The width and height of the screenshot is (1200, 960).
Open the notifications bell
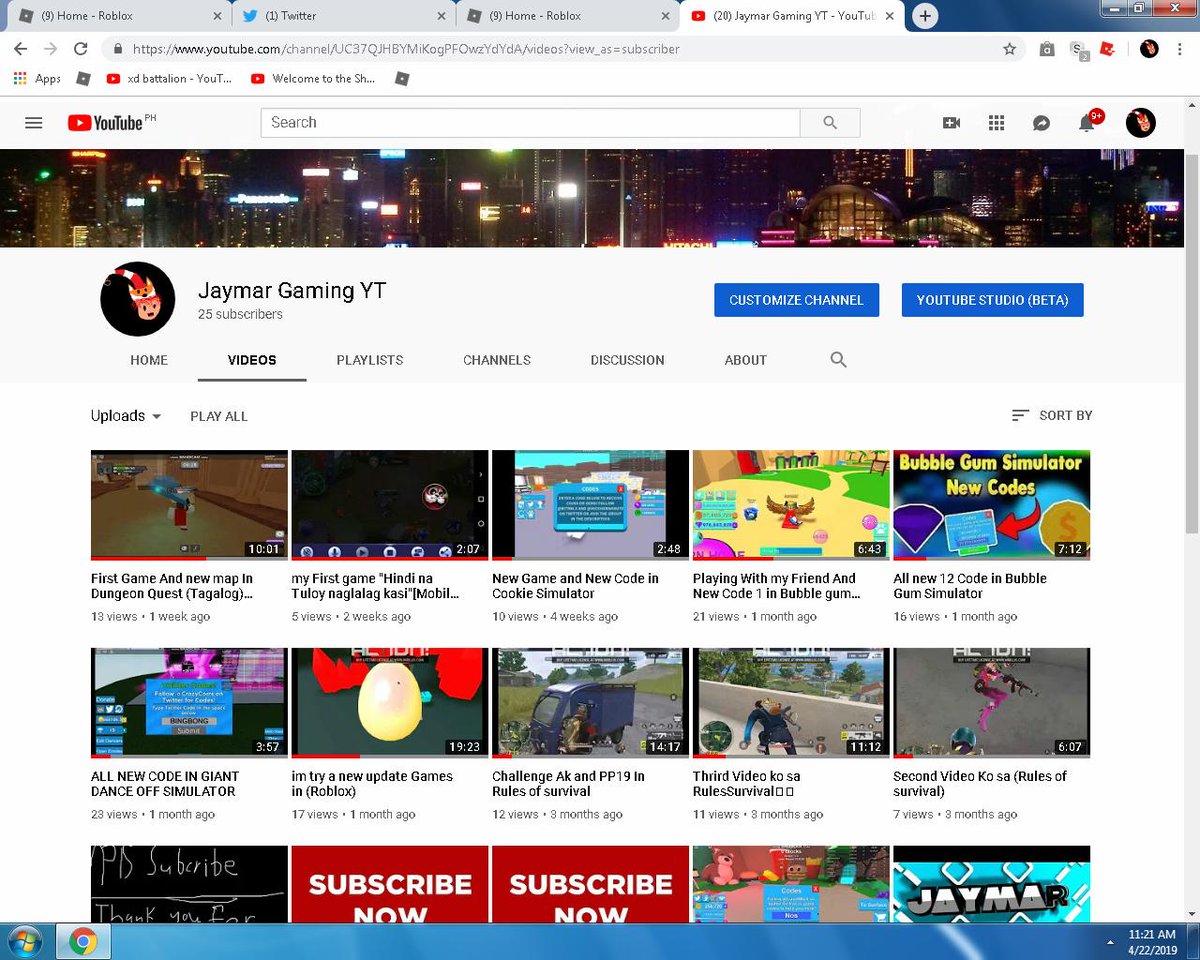[x=1086, y=123]
